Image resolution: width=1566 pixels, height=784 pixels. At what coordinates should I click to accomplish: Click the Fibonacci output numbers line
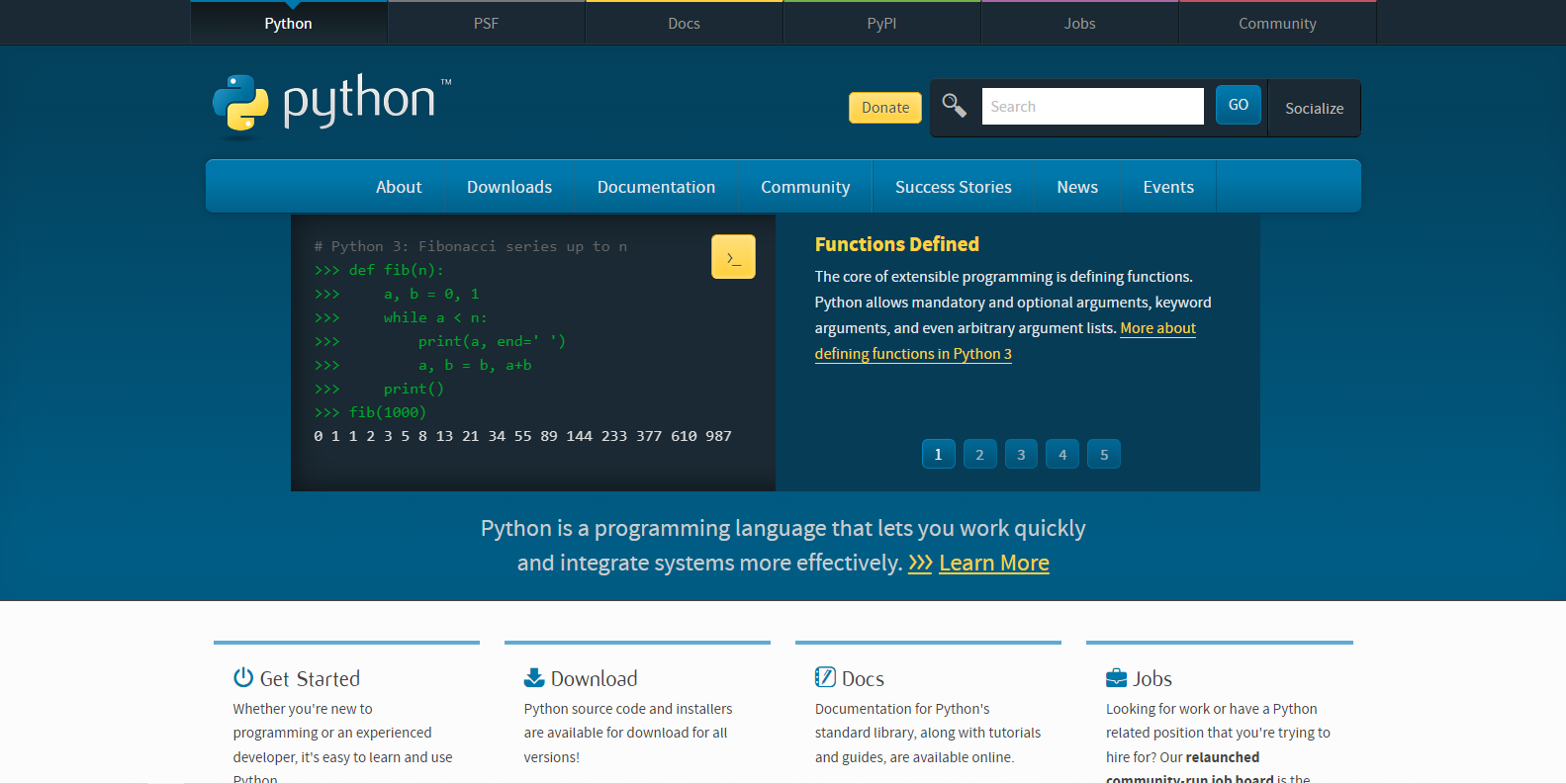[x=522, y=436]
